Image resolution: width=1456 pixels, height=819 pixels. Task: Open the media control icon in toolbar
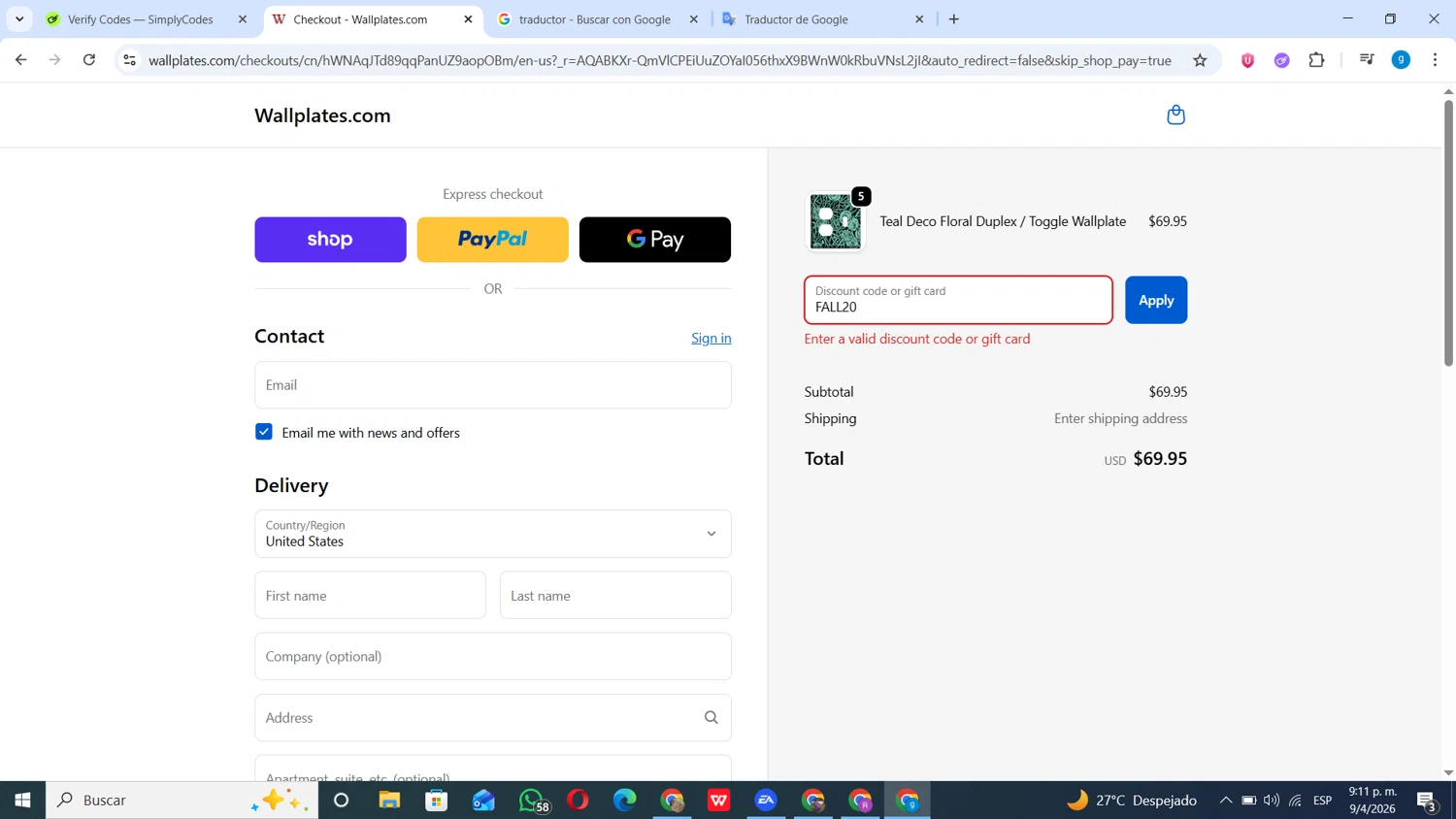1367,60
